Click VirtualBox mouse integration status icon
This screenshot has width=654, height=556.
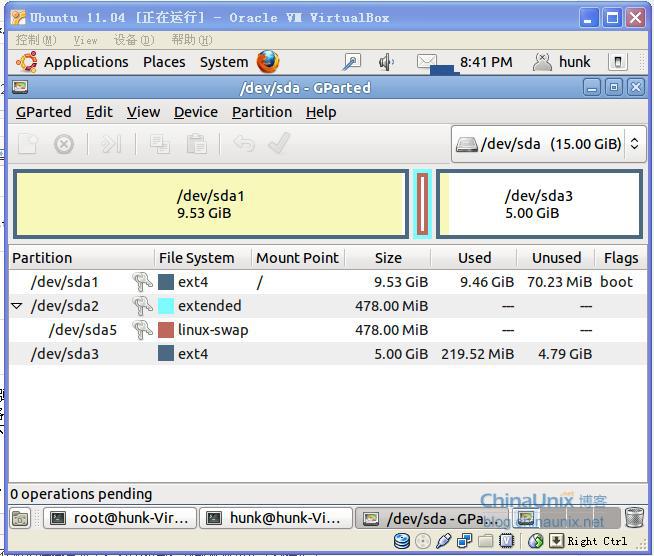[536, 541]
